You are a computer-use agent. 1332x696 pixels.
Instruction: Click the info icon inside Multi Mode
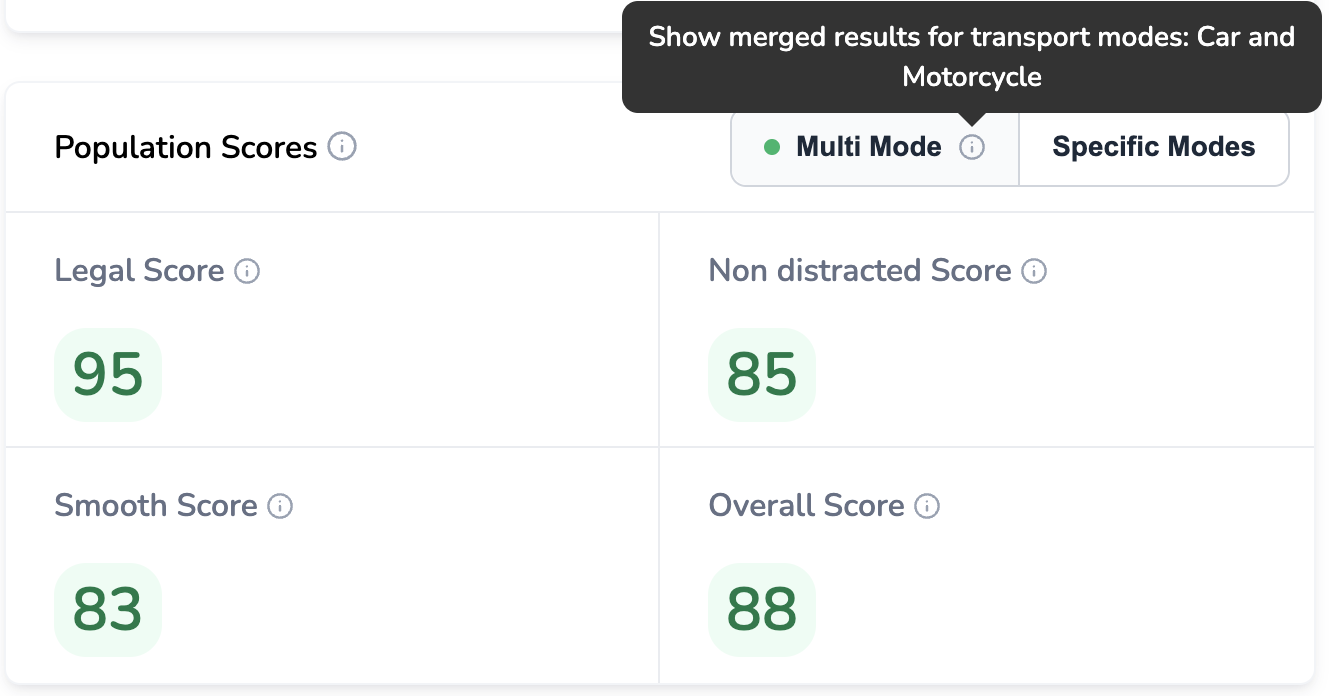point(972,147)
